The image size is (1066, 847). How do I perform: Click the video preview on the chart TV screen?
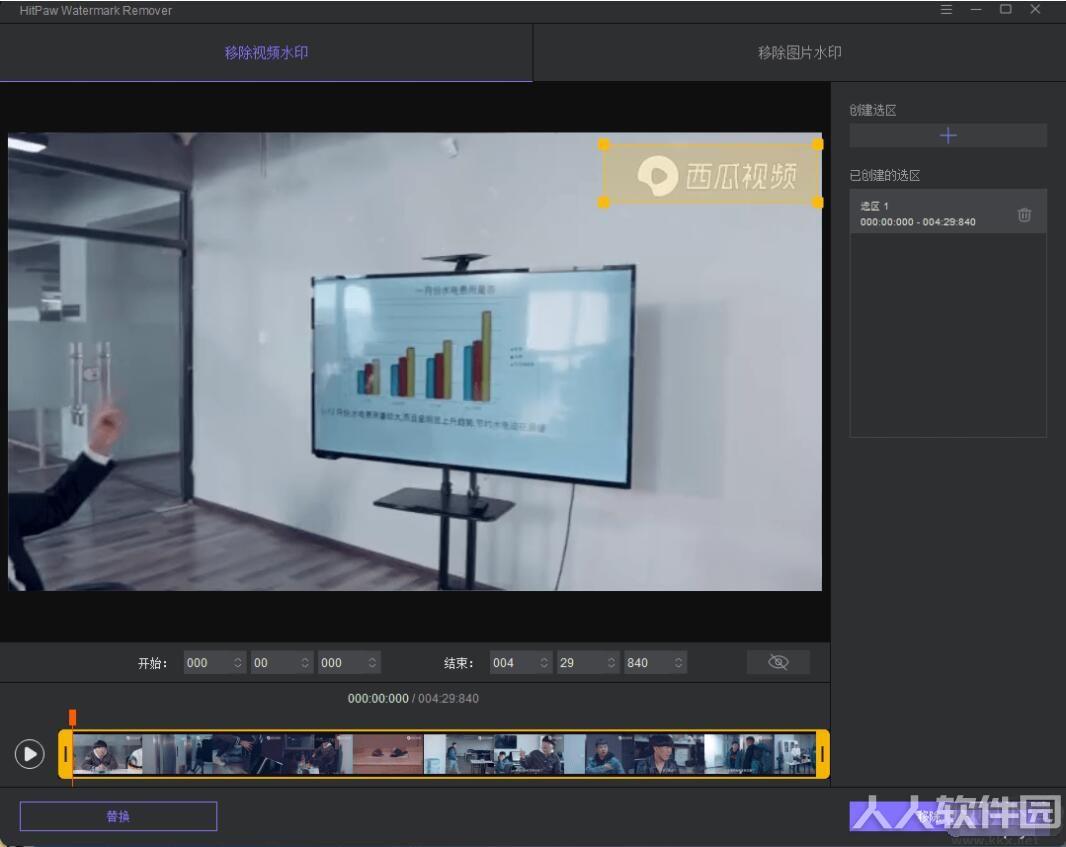point(474,375)
